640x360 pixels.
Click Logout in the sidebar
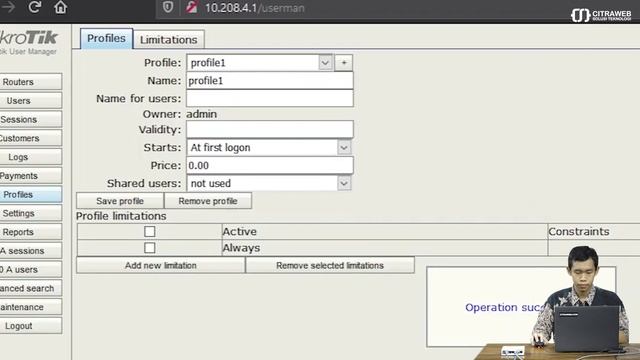31,326
